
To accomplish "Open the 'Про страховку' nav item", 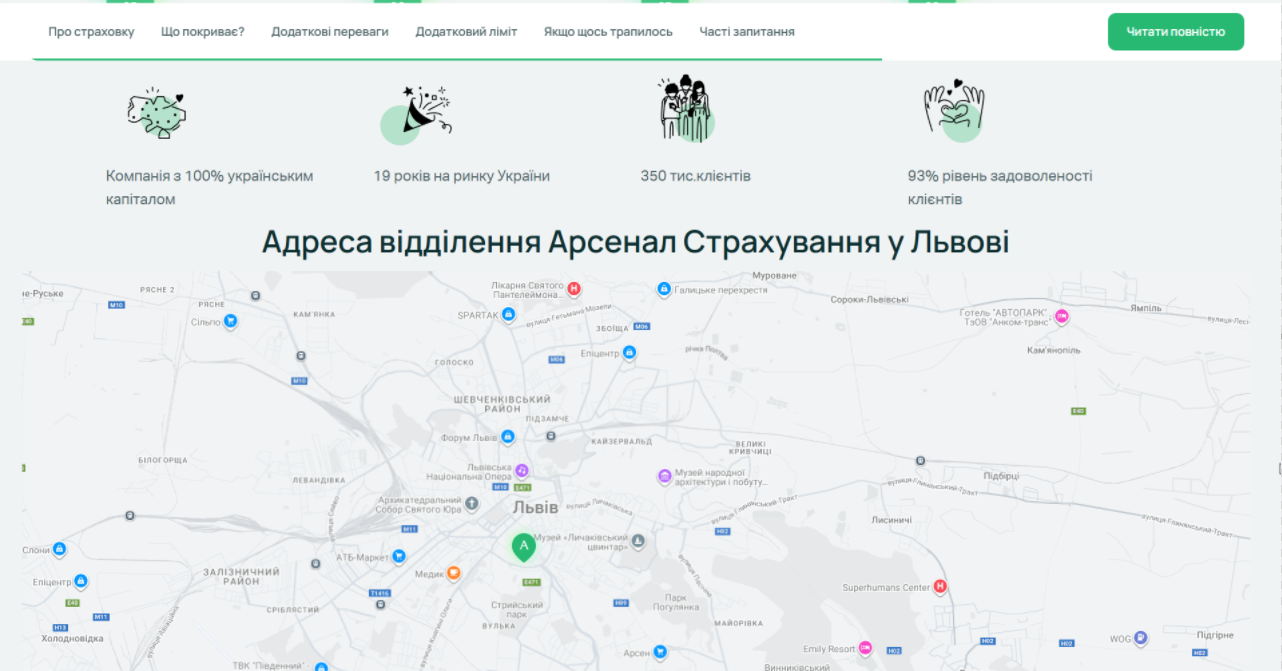I will tap(91, 32).
